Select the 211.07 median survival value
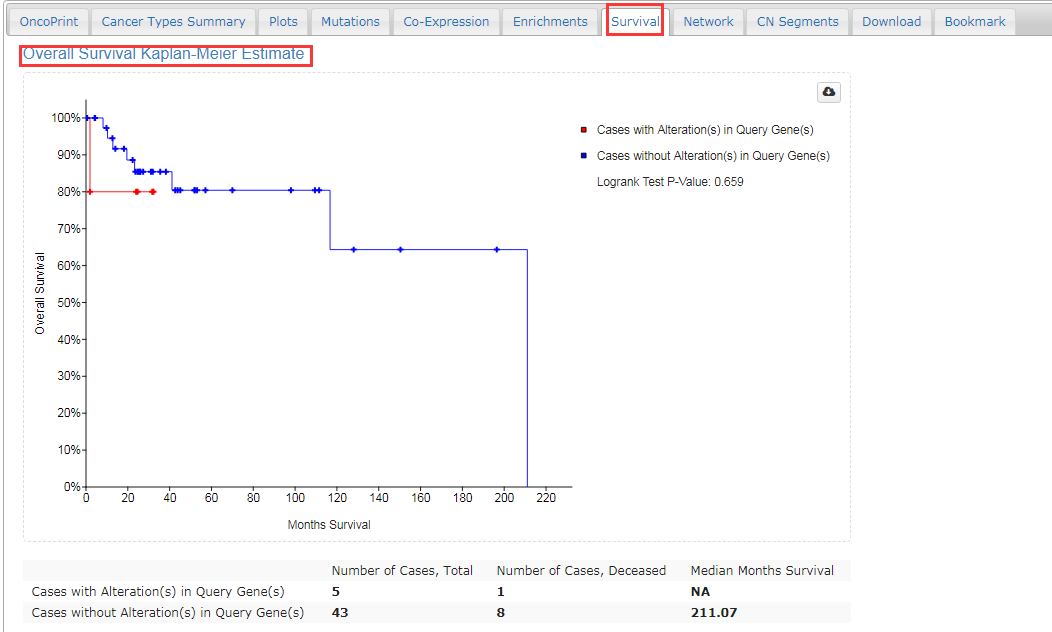This screenshot has height=632, width=1052. [x=714, y=613]
